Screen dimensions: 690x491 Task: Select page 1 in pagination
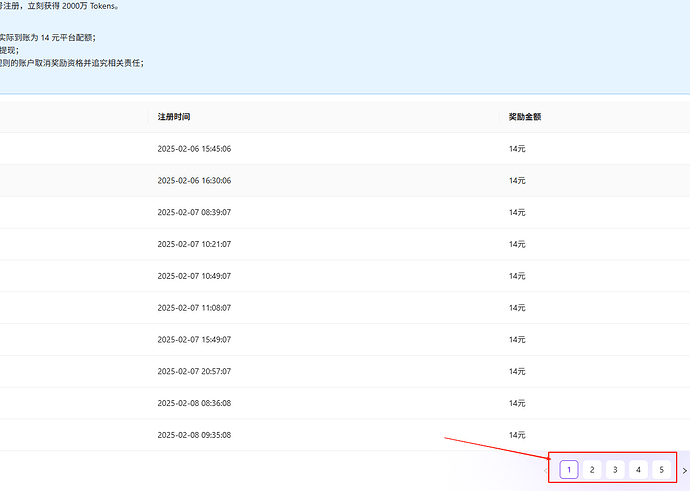(569, 470)
